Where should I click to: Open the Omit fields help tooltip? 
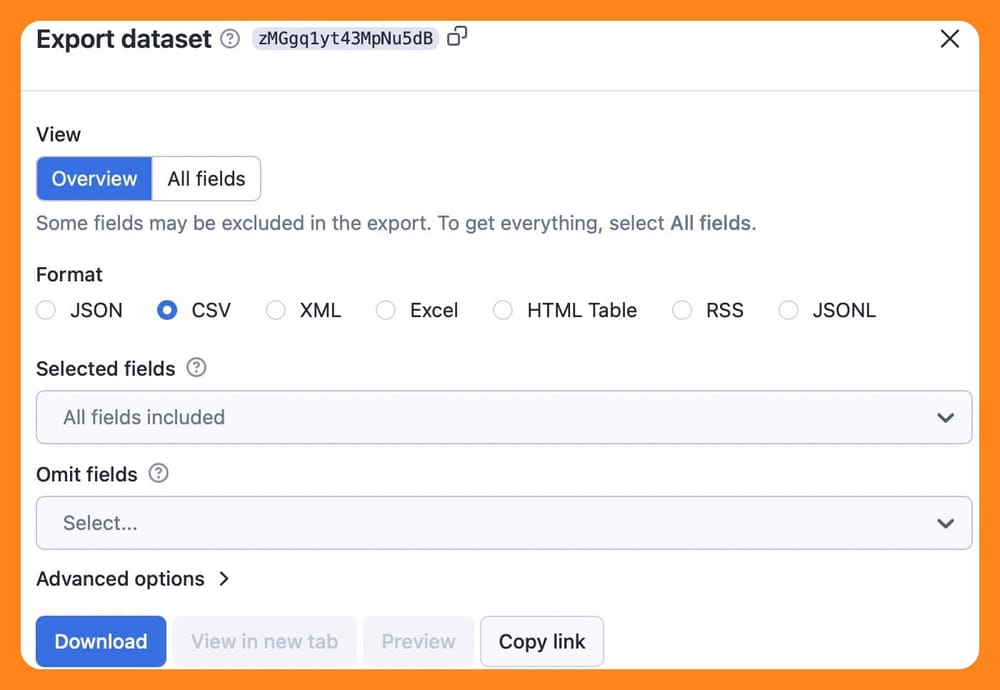pos(157,474)
